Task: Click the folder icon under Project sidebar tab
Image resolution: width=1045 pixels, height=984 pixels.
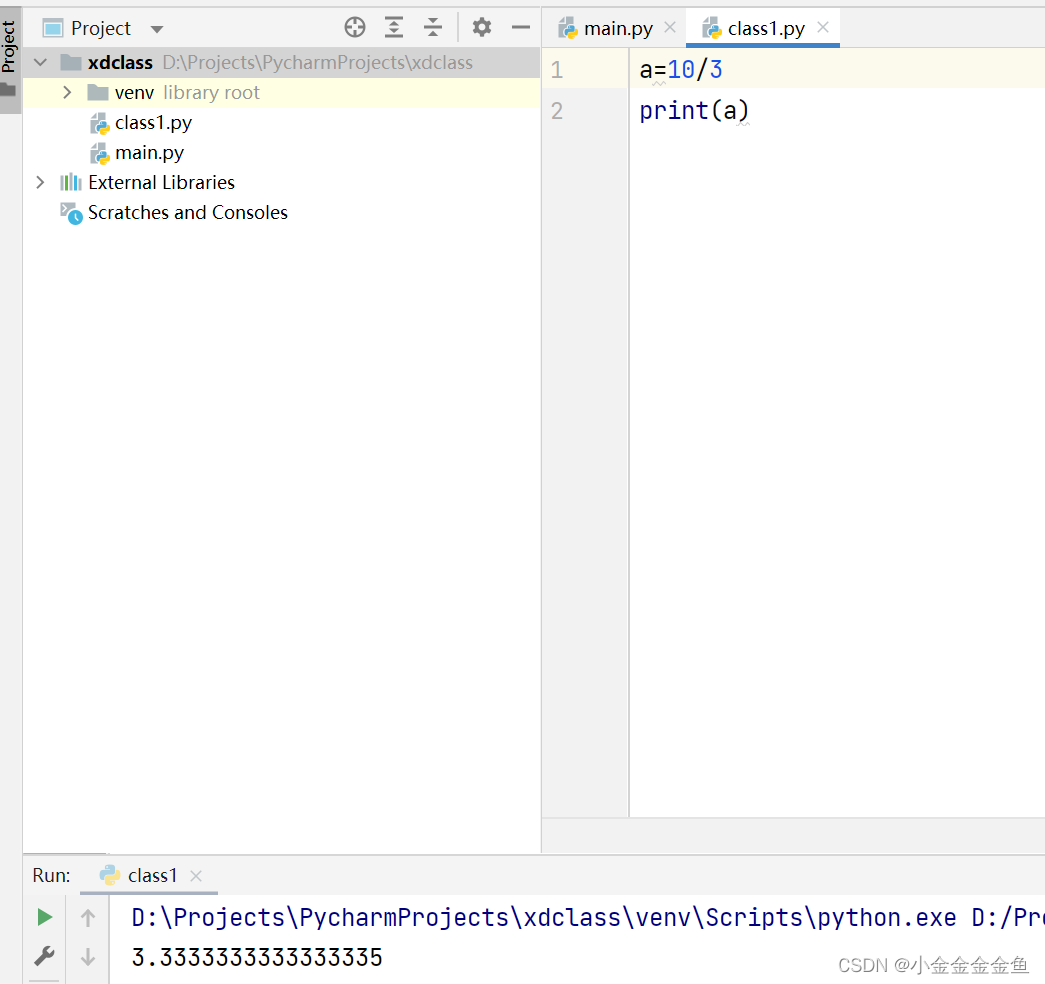Action: tap(8, 90)
